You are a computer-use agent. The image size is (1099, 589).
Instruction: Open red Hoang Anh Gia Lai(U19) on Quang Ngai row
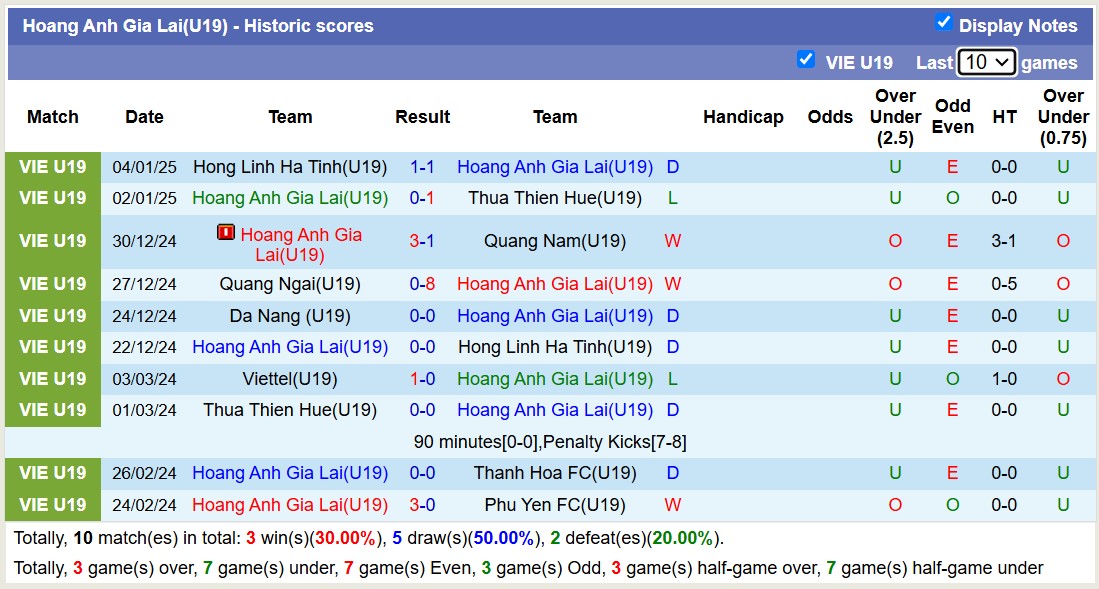click(x=555, y=284)
